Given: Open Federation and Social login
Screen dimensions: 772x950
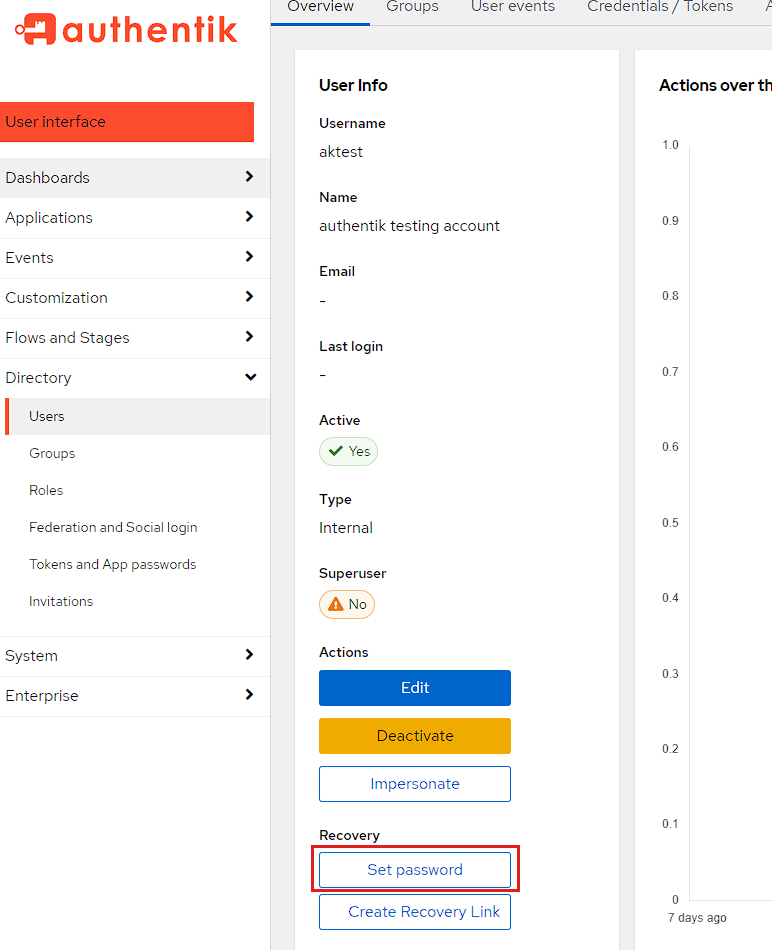Looking at the screenshot, I should tap(113, 527).
